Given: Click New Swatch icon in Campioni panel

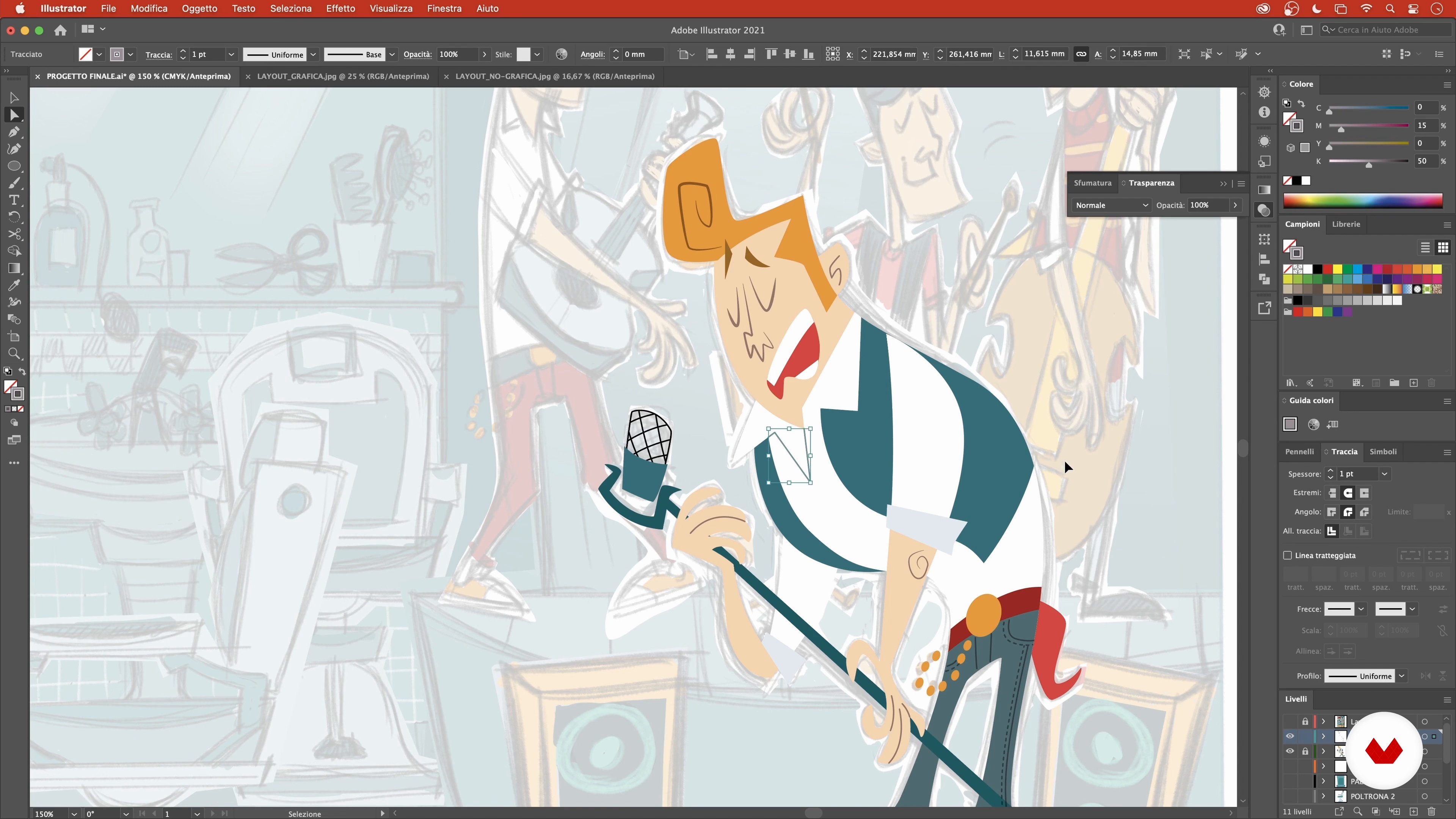Looking at the screenshot, I should [1414, 383].
